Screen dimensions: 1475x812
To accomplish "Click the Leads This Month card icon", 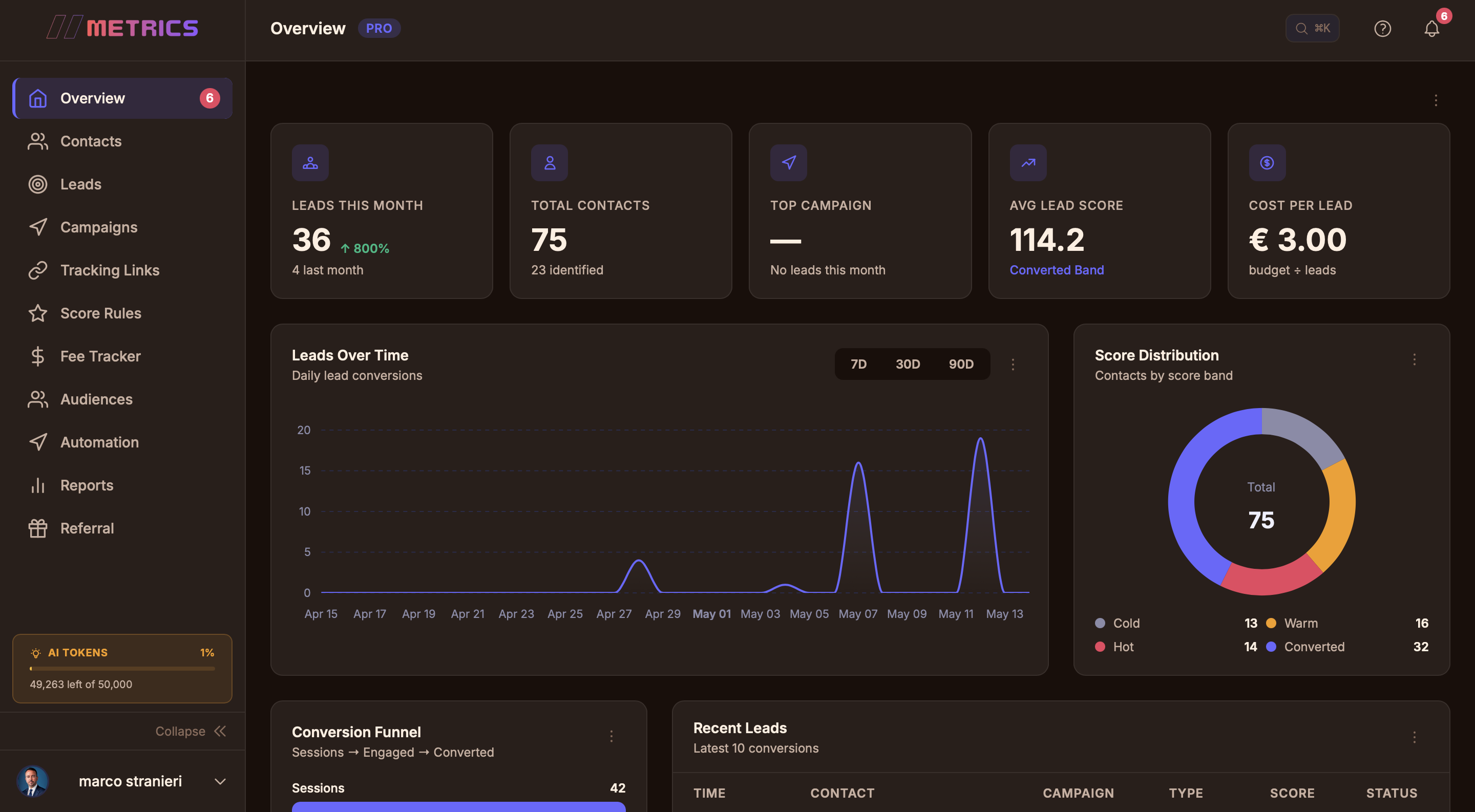I will [310, 163].
